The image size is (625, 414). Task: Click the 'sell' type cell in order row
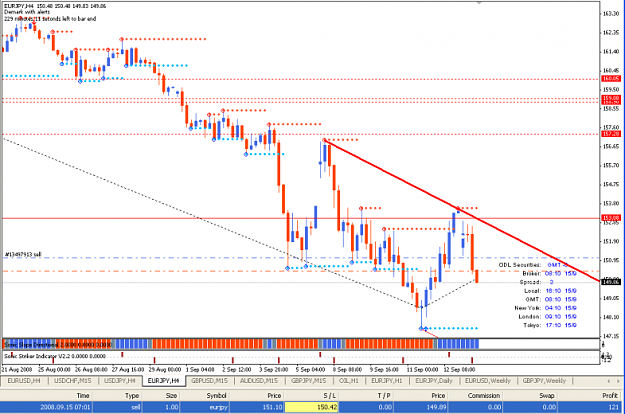pyautogui.click(x=118, y=407)
